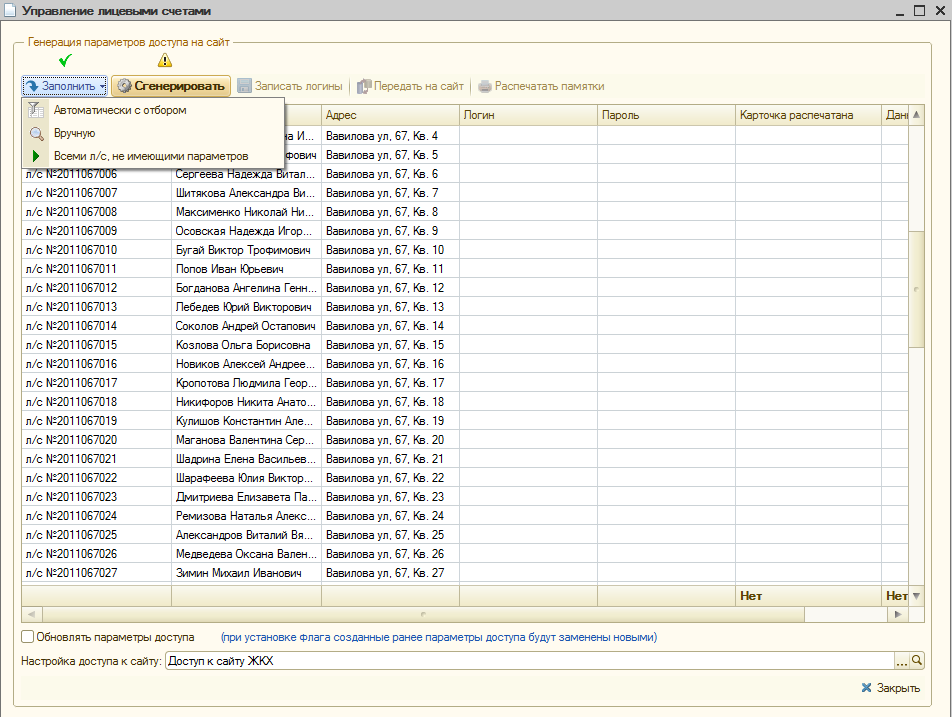Click the Логин column header
The image size is (952, 717).
pyautogui.click(x=528, y=115)
